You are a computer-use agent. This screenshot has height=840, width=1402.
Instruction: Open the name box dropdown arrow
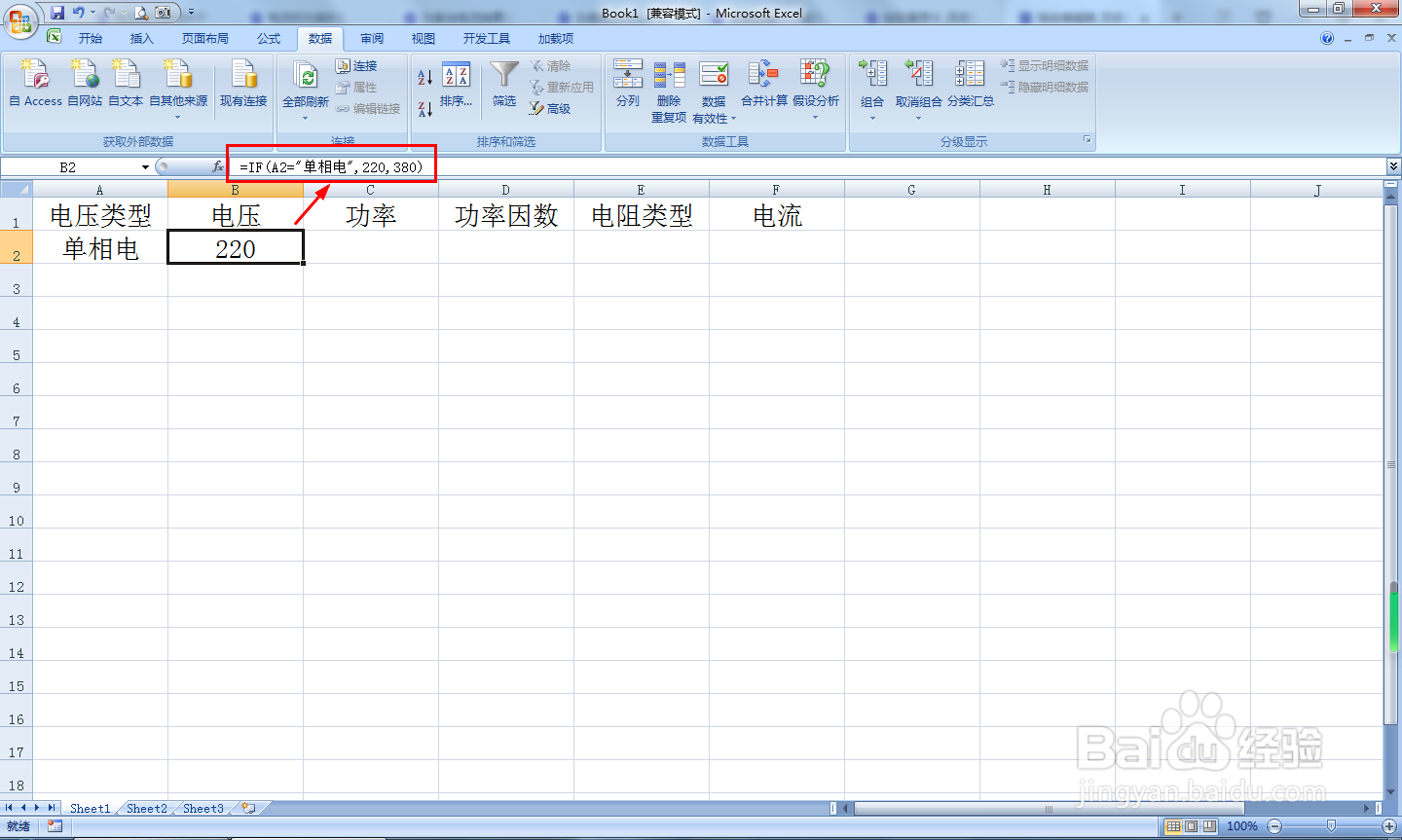coord(146,167)
